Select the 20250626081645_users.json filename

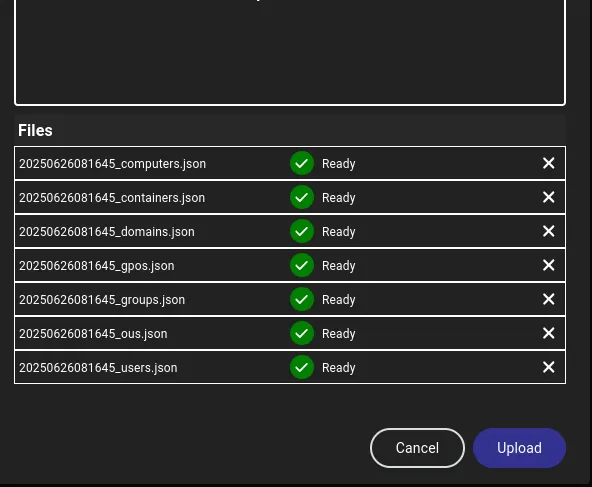(x=98, y=368)
